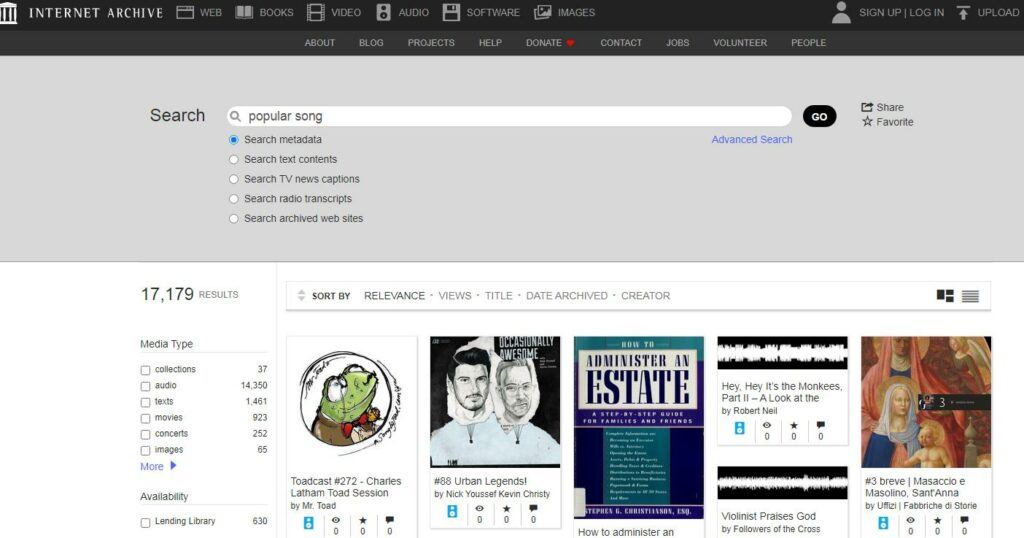Check the collections media type checkbox
1024x538 pixels.
(x=145, y=370)
